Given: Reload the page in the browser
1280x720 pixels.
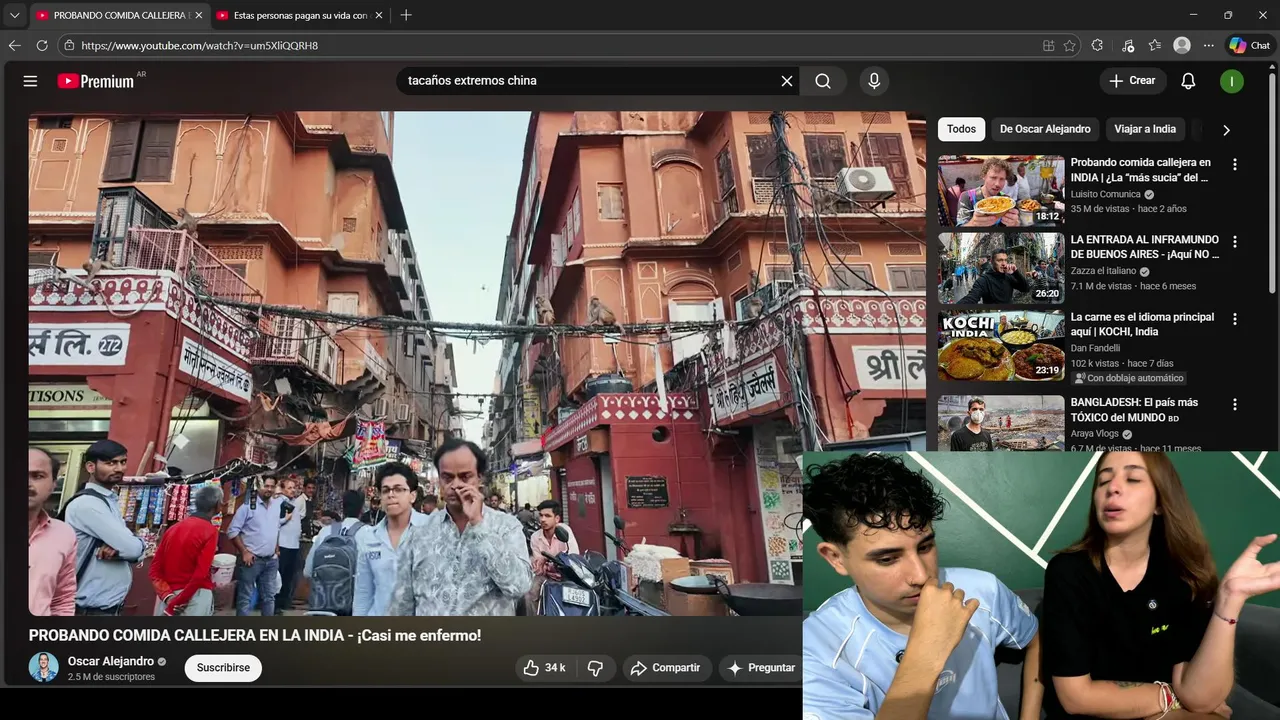Looking at the screenshot, I should pyautogui.click(x=42, y=45).
